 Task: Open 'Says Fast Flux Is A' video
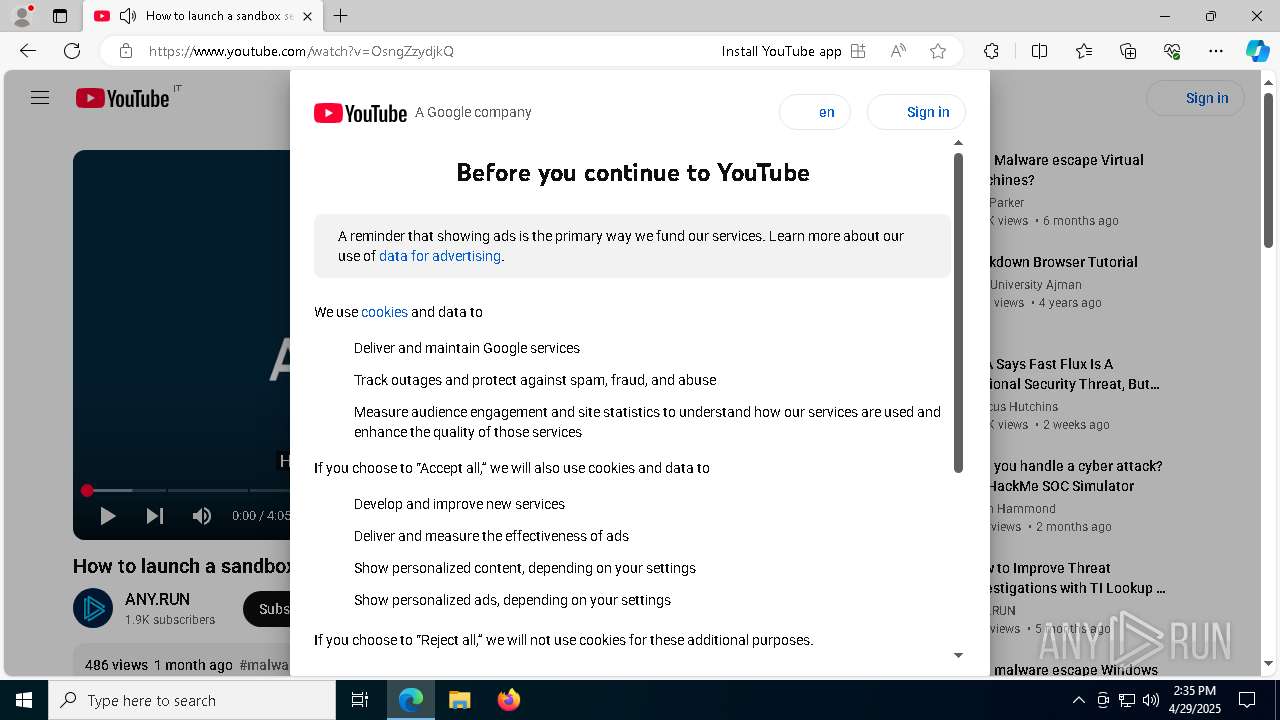click(1075, 374)
